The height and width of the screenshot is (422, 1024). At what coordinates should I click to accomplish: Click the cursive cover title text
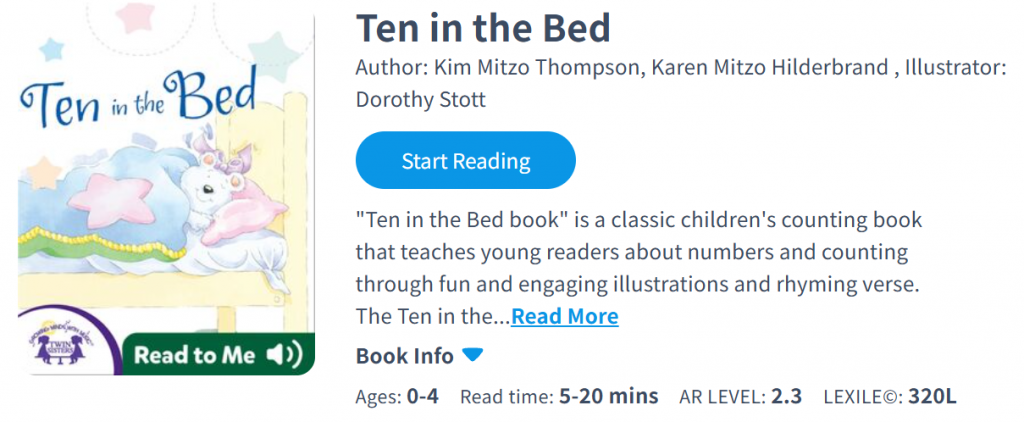[x=138, y=102]
